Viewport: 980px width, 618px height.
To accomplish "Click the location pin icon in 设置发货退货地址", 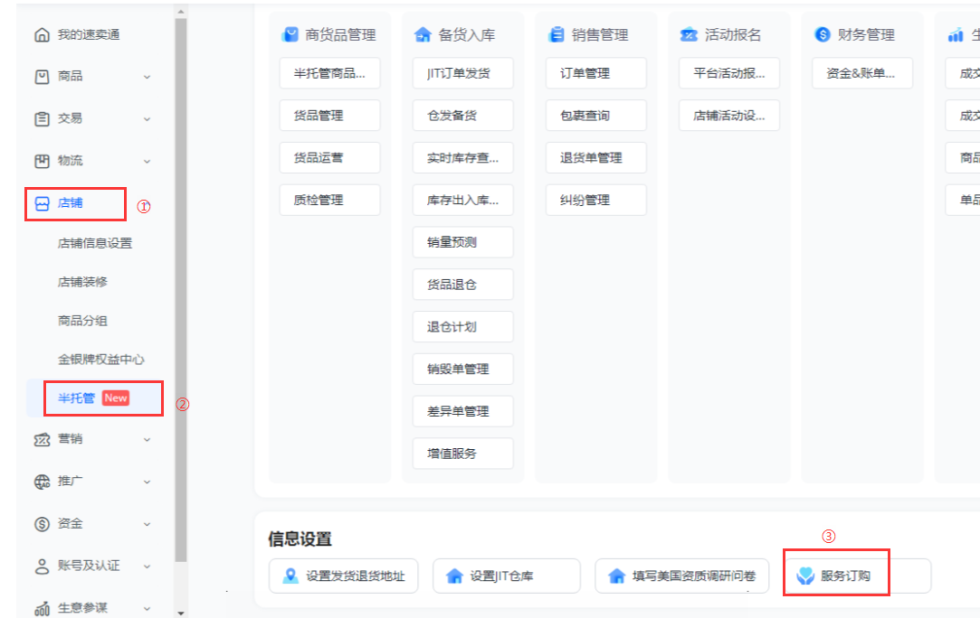I will pos(291,576).
